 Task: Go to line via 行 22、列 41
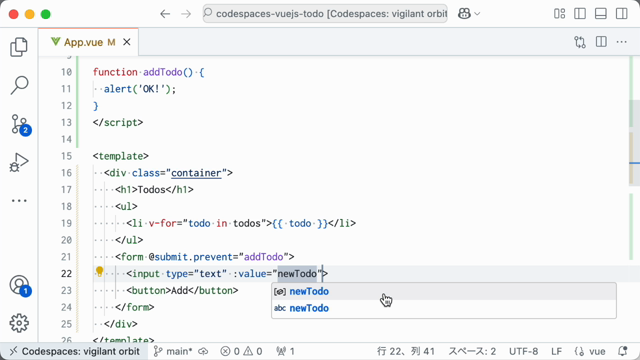coord(406,351)
